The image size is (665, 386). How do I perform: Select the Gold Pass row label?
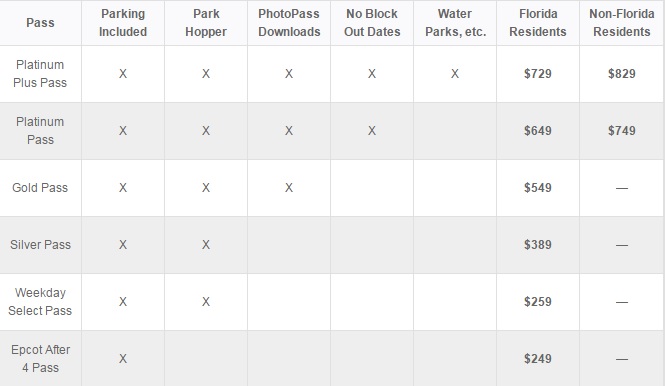(40, 187)
